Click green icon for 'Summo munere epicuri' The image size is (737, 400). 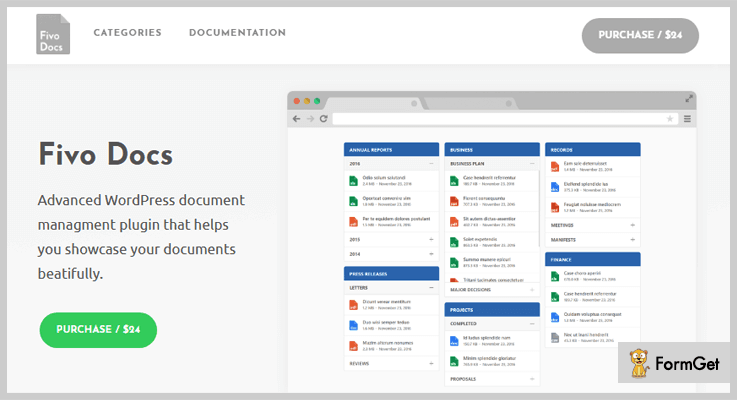point(454,262)
